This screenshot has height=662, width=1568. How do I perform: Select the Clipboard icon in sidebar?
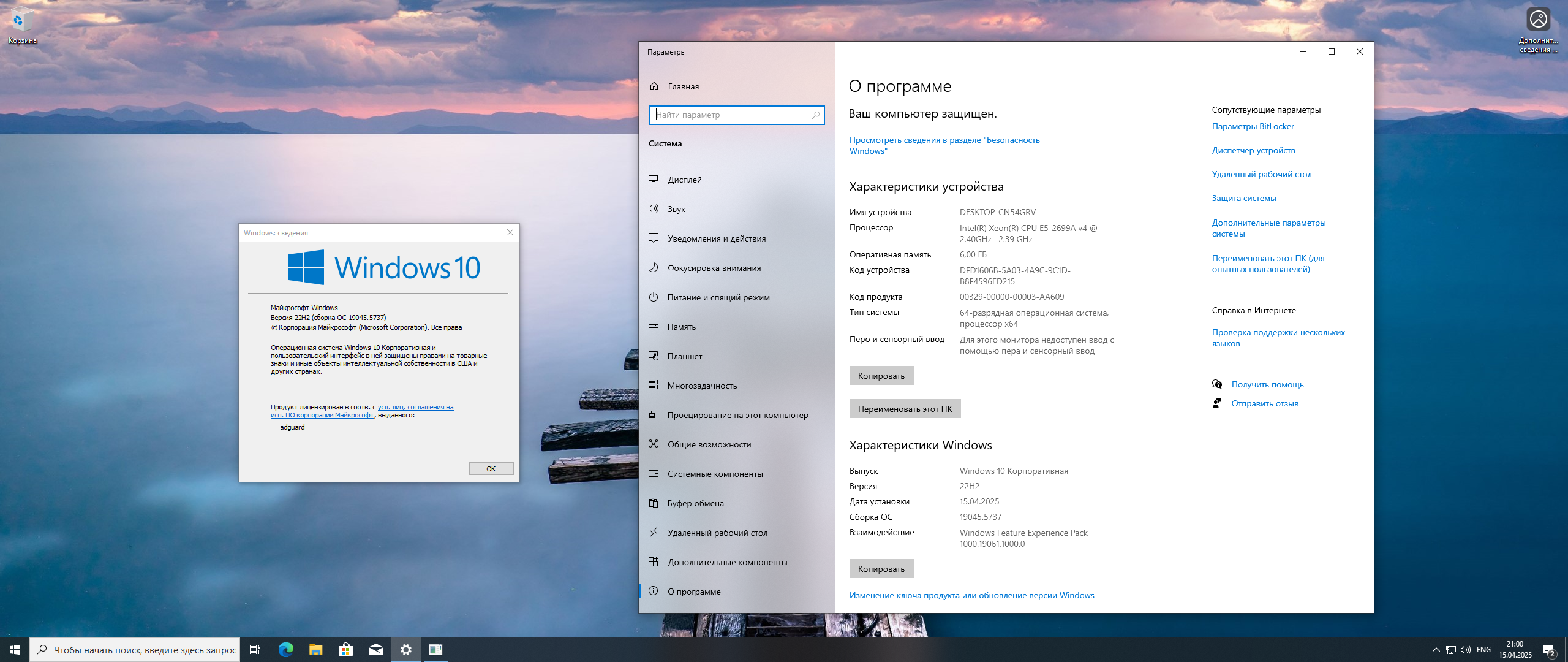click(654, 503)
